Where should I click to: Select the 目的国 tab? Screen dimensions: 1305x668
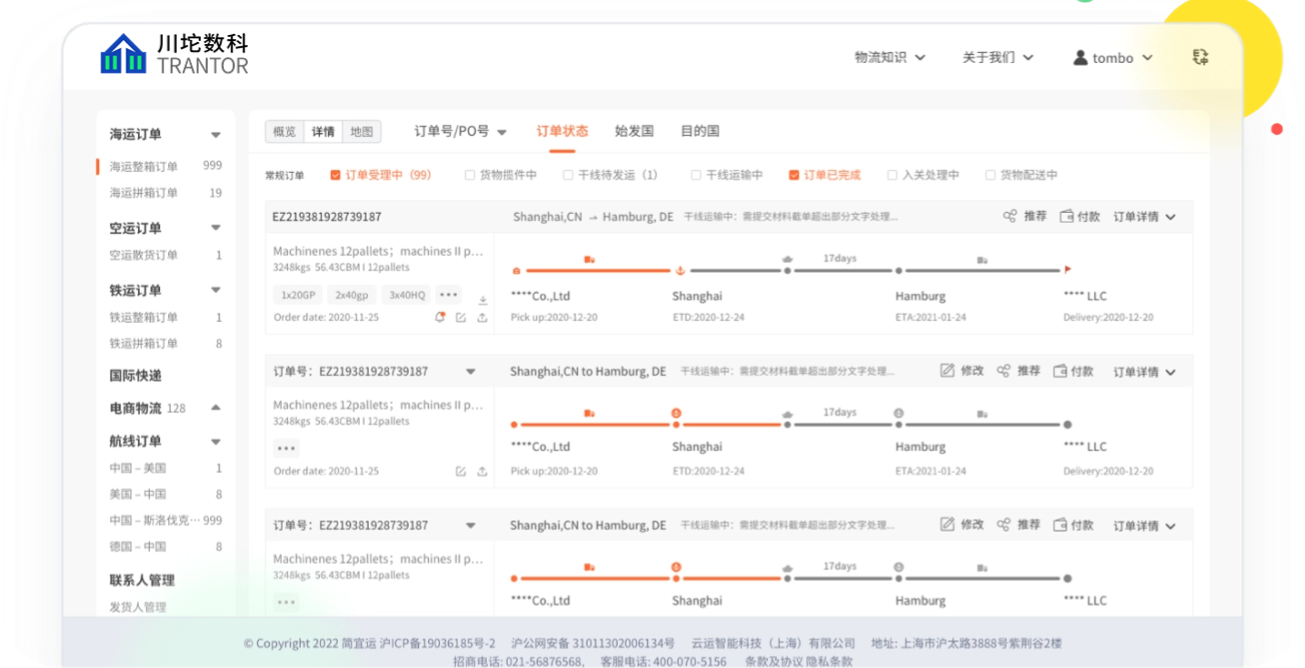pos(700,131)
